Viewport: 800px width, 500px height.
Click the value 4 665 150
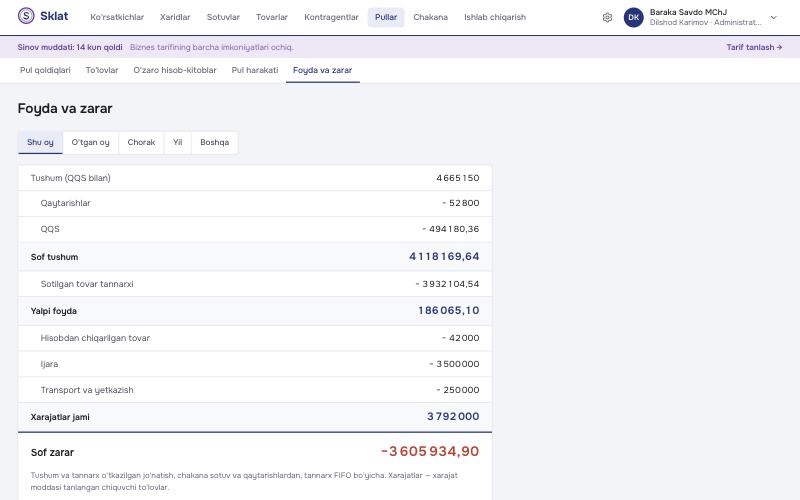point(458,178)
